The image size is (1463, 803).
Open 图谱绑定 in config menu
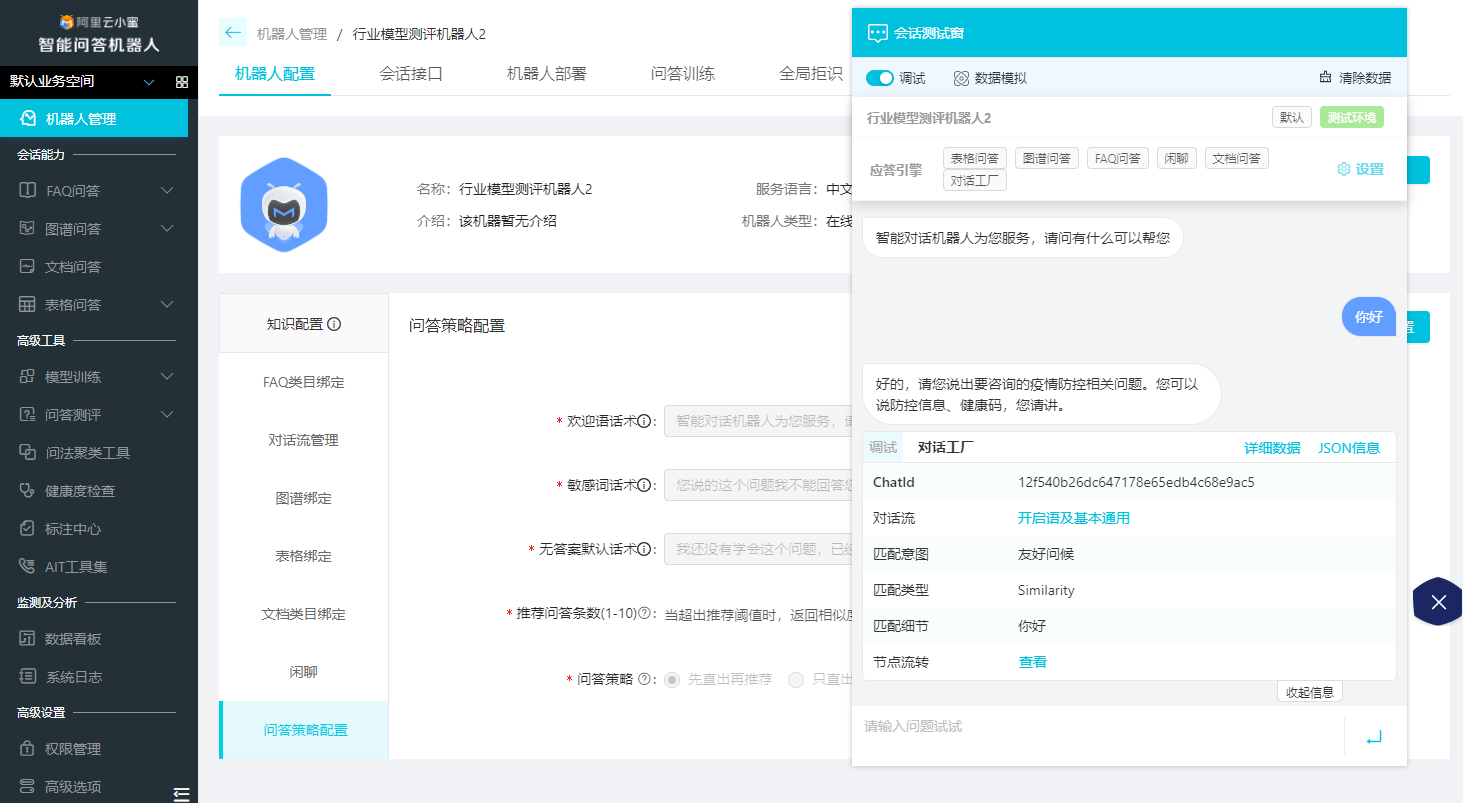click(x=304, y=498)
